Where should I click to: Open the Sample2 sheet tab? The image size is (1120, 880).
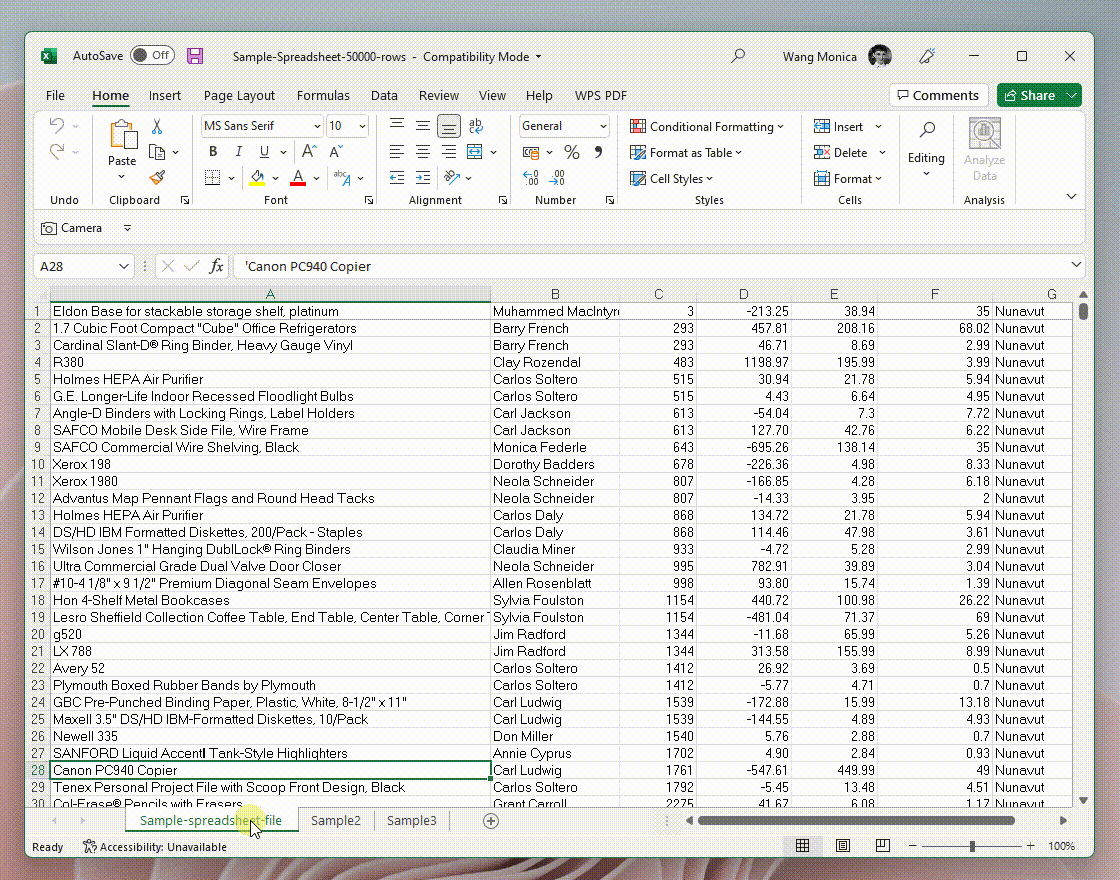coord(336,820)
